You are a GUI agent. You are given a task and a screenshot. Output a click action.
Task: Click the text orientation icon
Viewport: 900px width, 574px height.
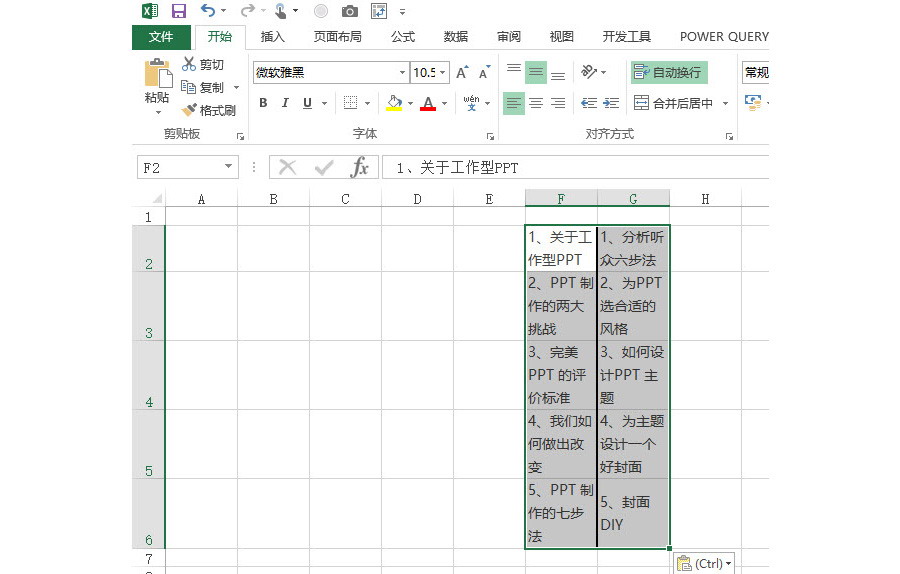(589, 72)
